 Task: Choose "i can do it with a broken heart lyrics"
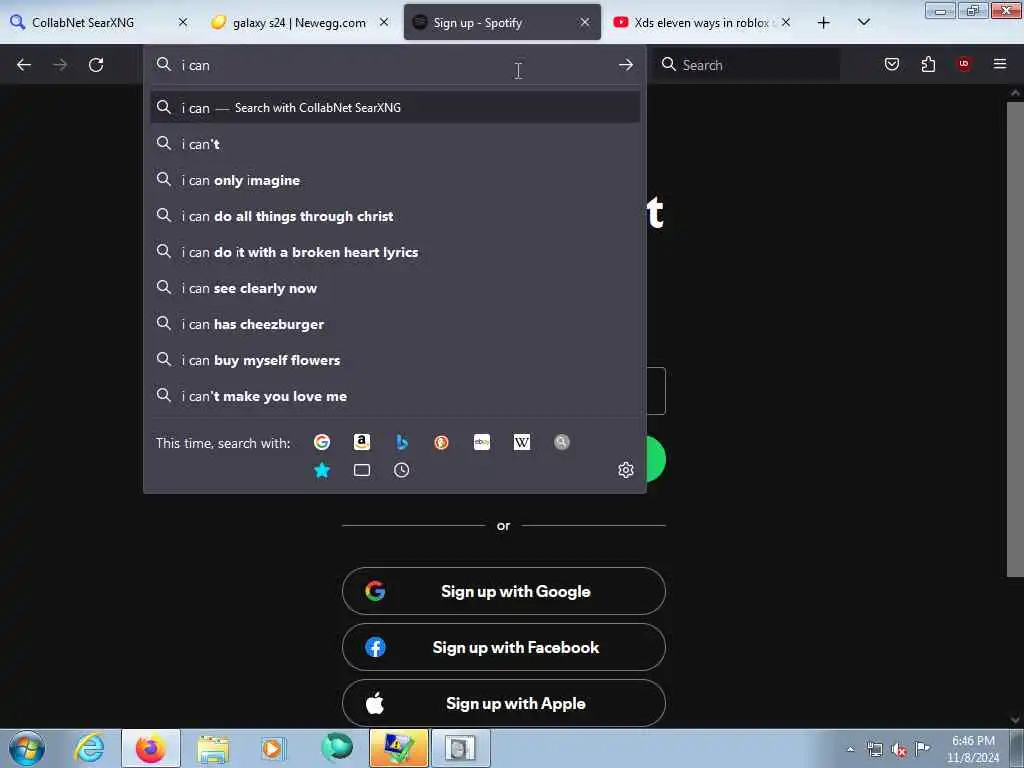coord(395,252)
